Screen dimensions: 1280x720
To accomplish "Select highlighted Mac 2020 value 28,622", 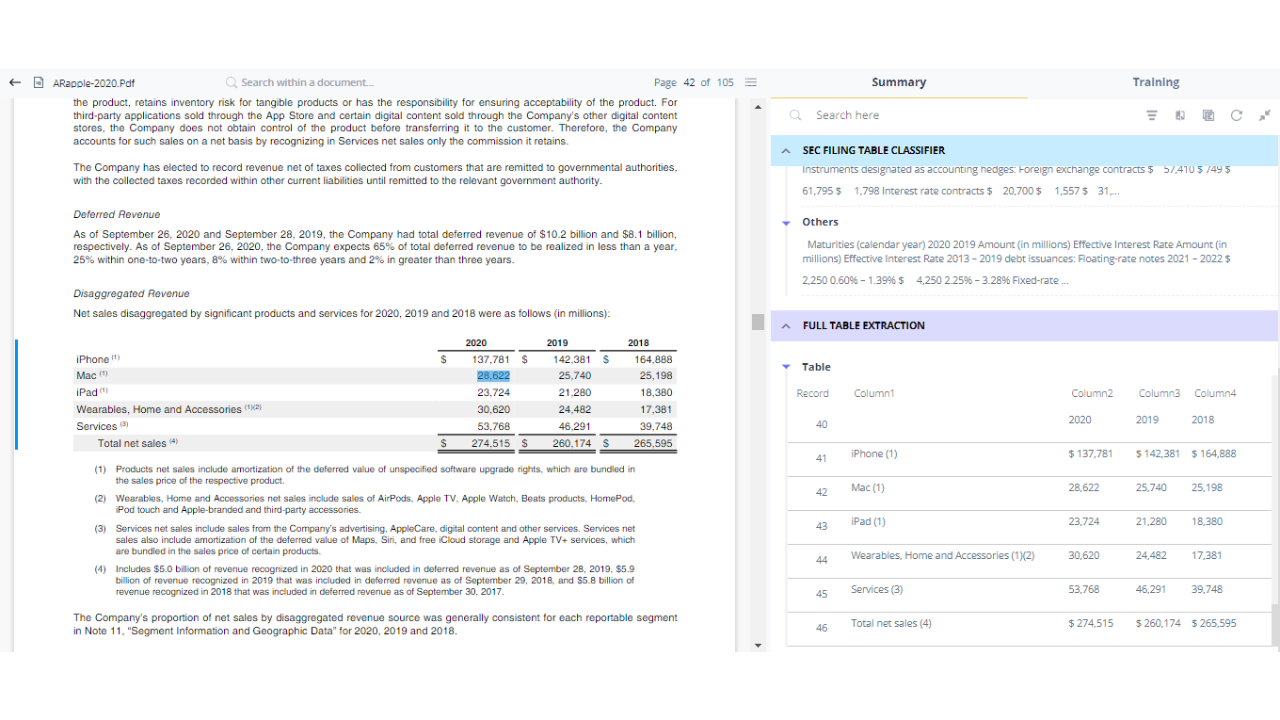I will (494, 376).
